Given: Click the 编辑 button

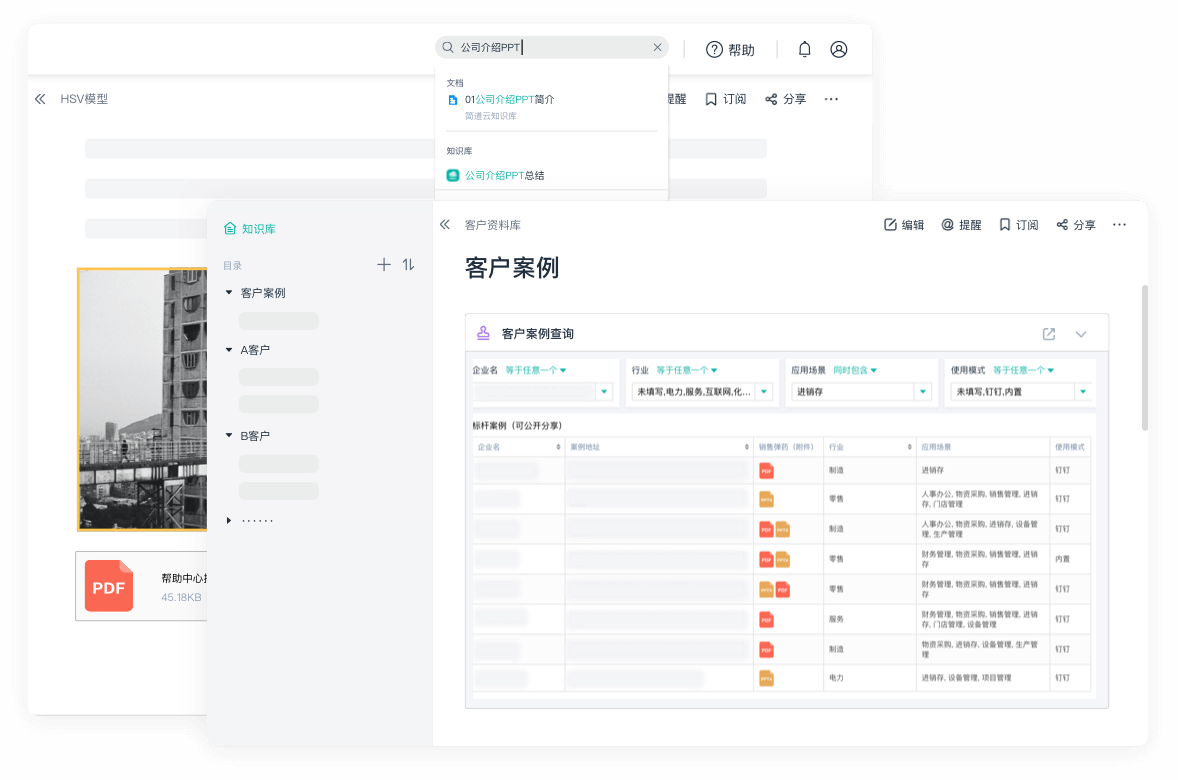Looking at the screenshot, I should click(904, 225).
